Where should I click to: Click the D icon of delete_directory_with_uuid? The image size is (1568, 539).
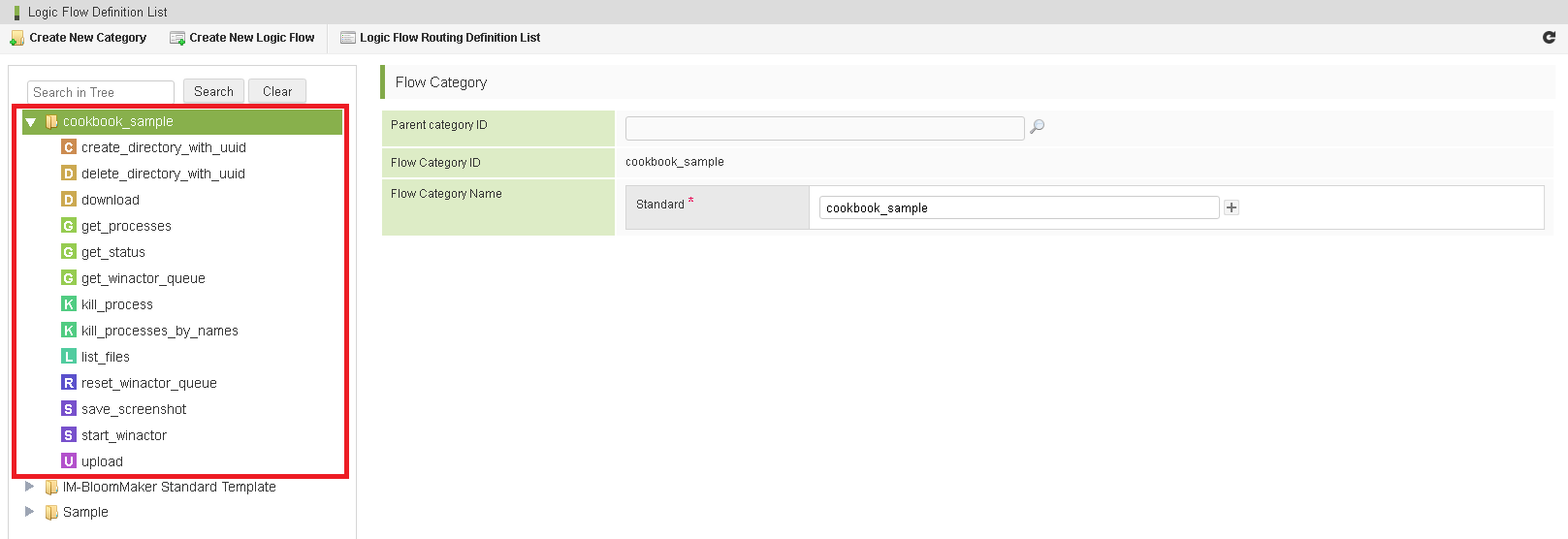pyautogui.click(x=69, y=174)
